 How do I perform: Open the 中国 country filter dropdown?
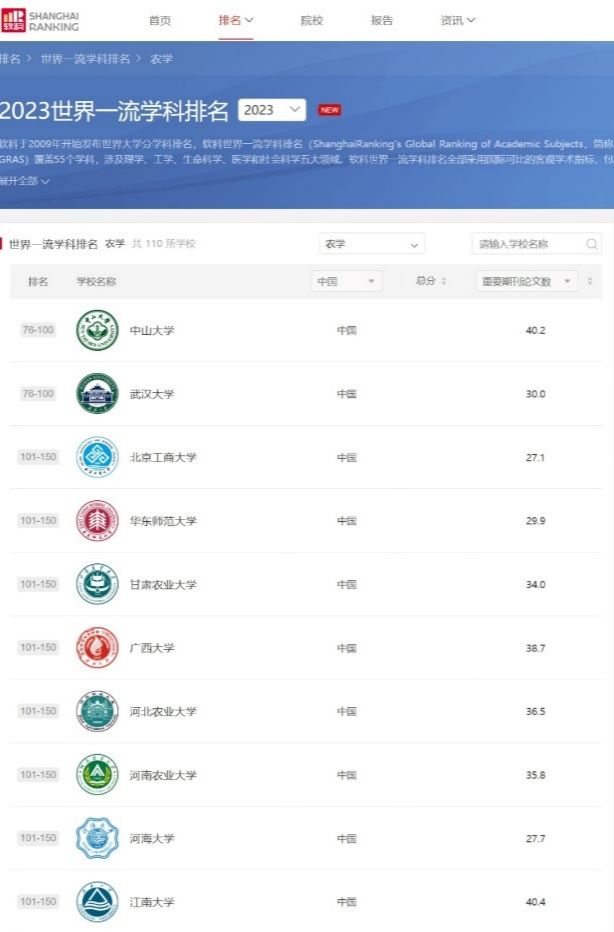[346, 282]
